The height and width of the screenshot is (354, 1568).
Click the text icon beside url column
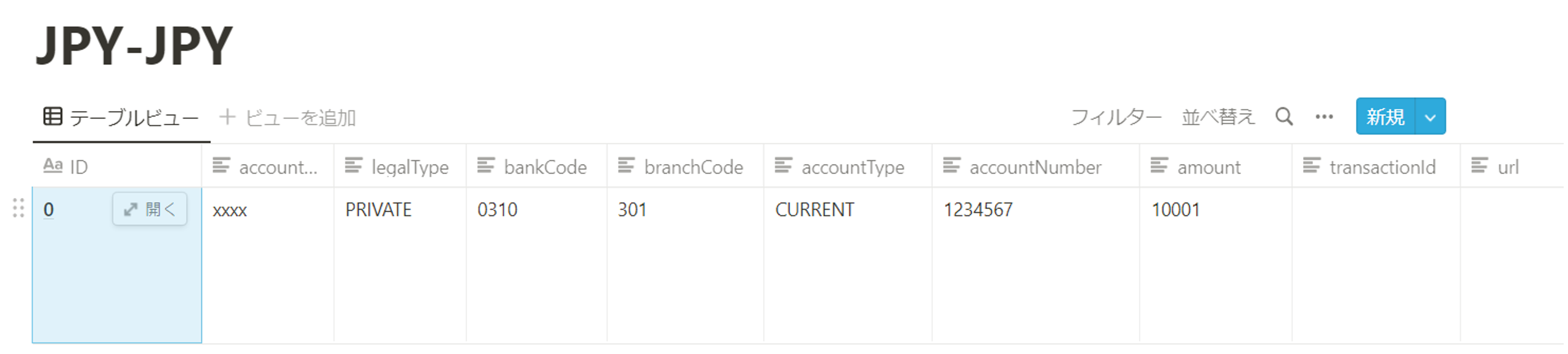[1481, 166]
